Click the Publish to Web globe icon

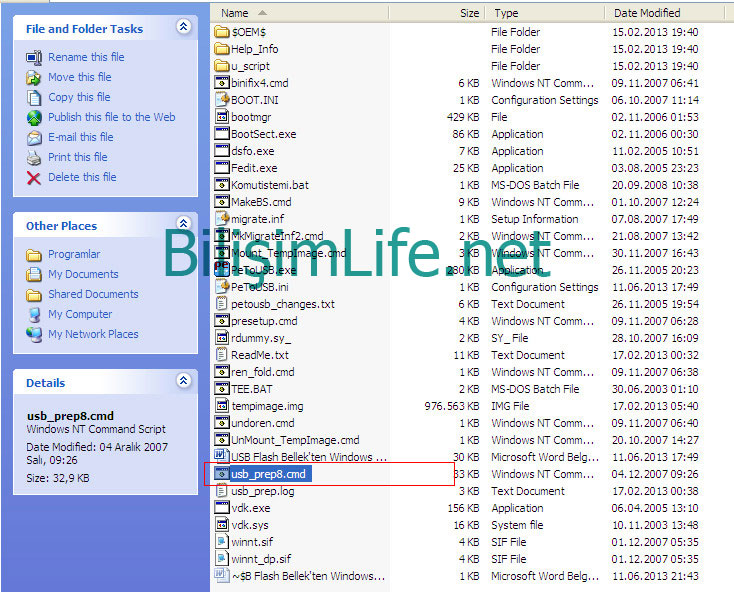coord(34,117)
